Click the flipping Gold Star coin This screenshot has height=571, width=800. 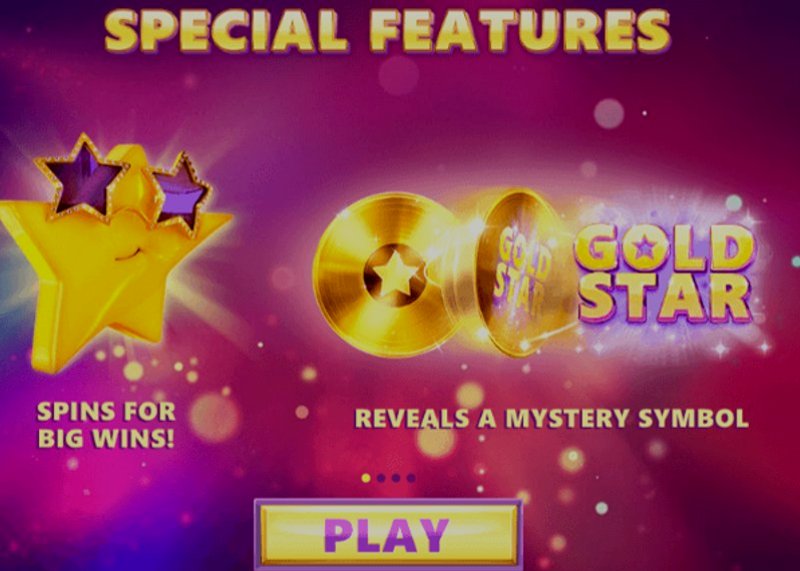pyautogui.click(x=520, y=273)
